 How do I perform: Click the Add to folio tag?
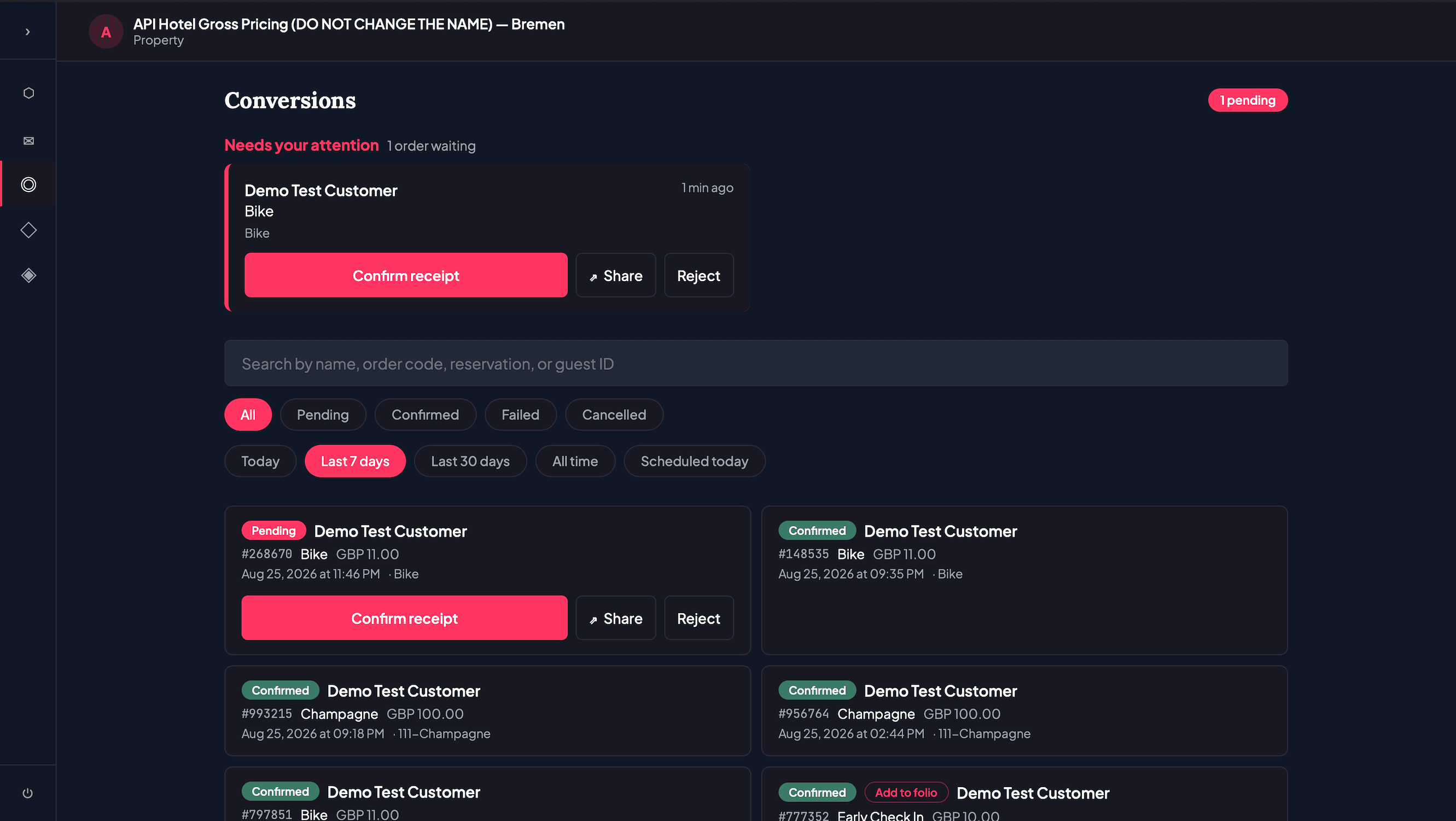[x=905, y=792]
